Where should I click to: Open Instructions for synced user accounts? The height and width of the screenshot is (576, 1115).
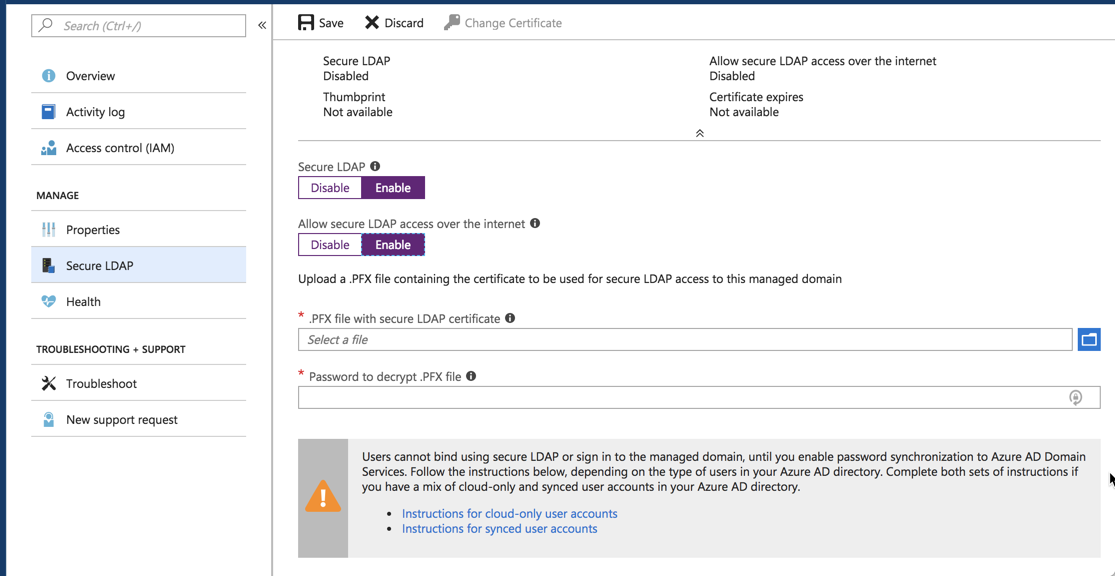500,528
